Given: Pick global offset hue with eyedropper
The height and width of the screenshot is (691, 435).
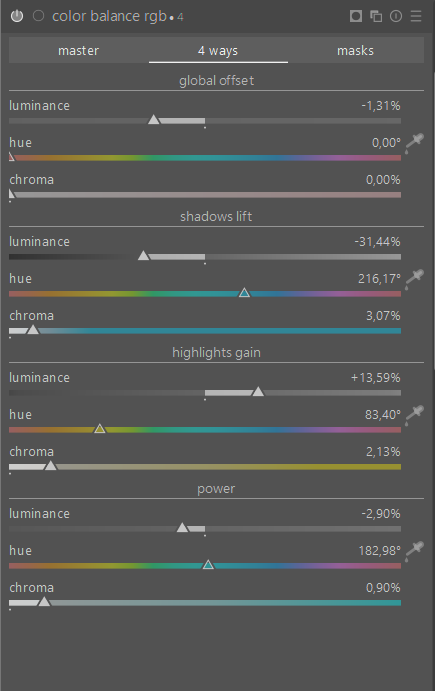Looking at the screenshot, I should pos(414,143).
